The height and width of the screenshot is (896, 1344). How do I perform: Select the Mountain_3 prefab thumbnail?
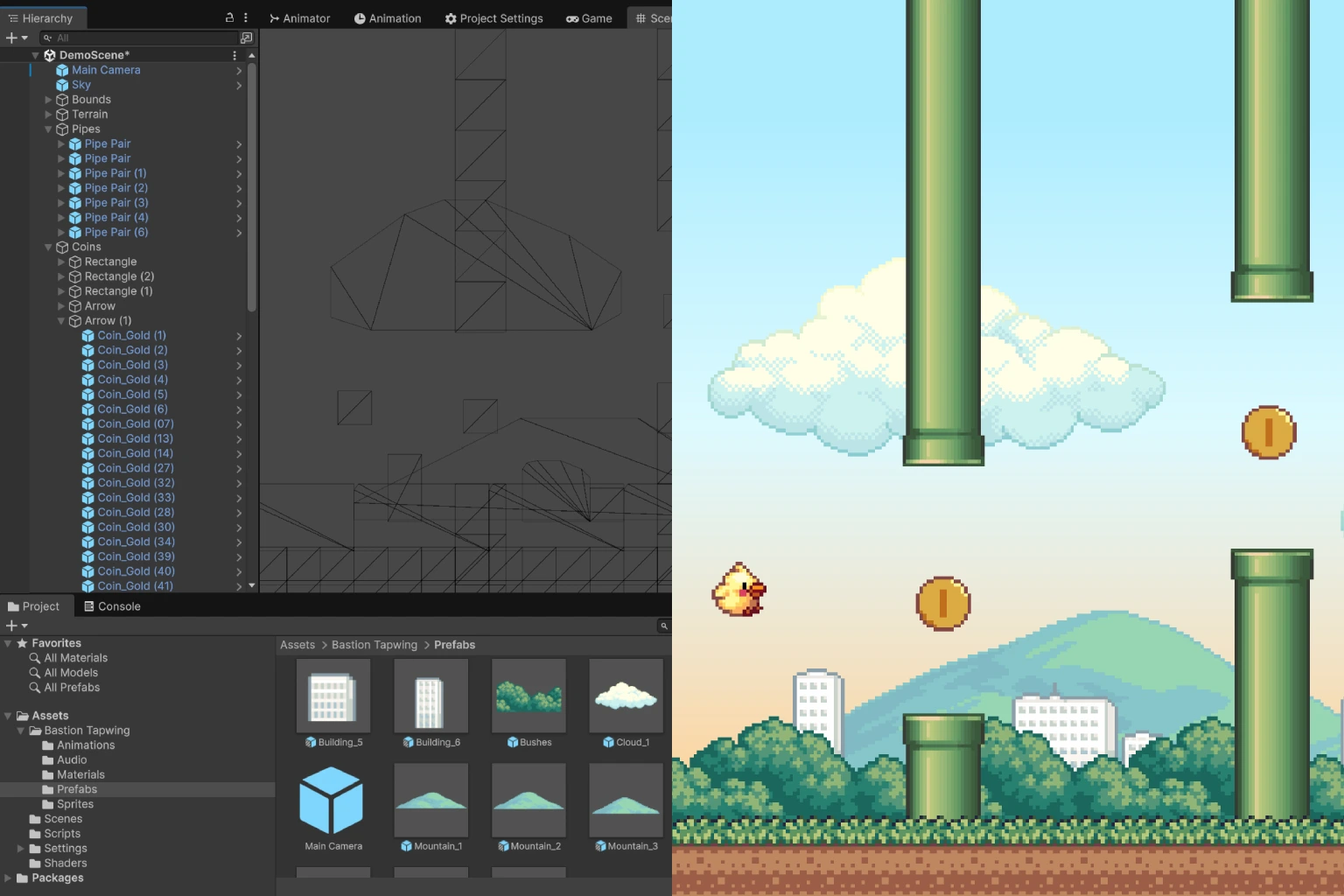pyautogui.click(x=626, y=800)
